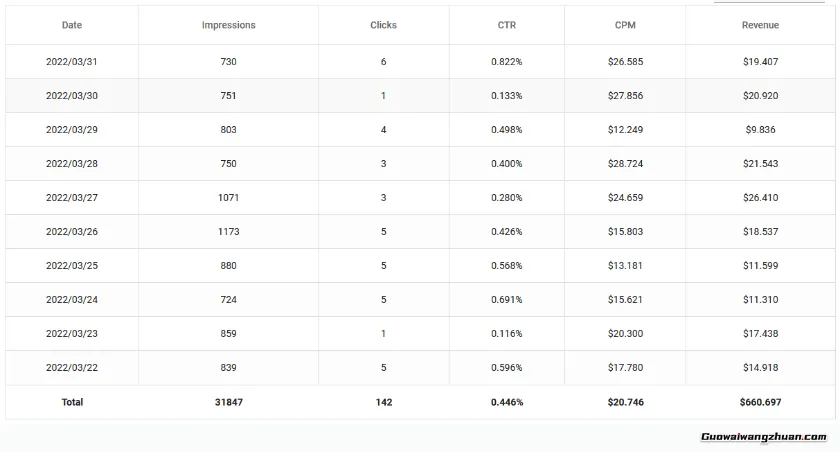Viewport: 840px width, 452px height.
Task: Click the CTR column header
Action: point(506,25)
